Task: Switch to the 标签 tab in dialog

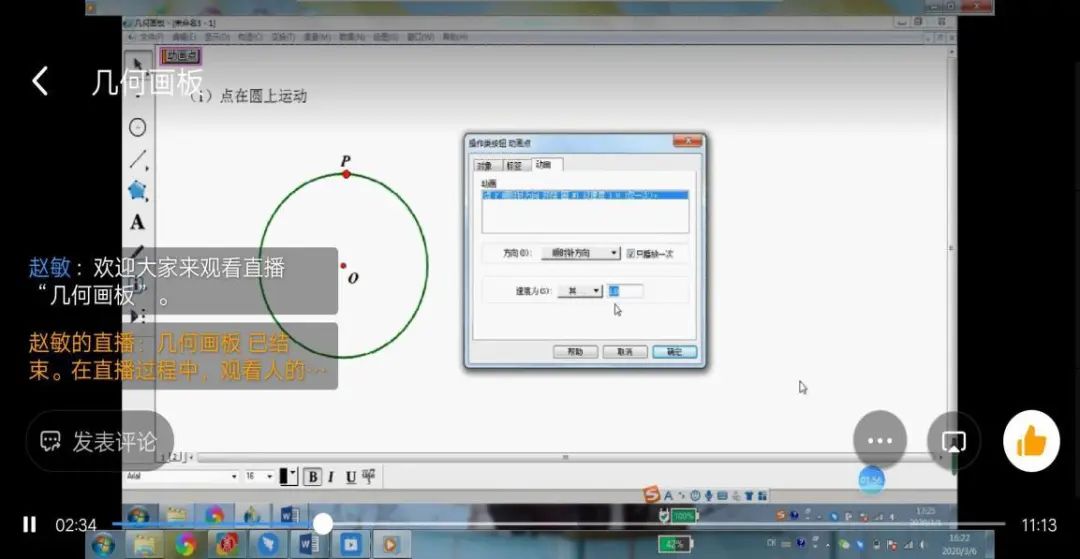Action: point(514,165)
